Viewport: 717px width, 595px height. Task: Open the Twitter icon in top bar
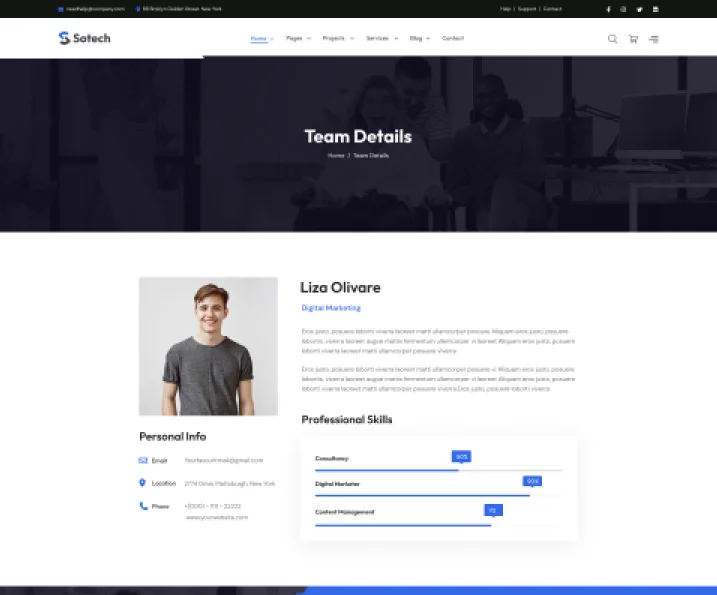(639, 9)
